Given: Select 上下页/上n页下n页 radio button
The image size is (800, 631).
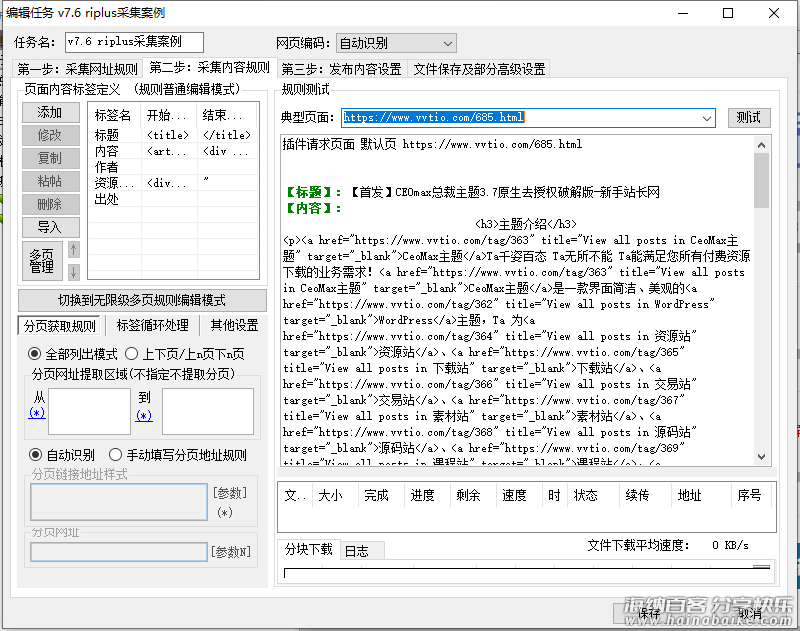Looking at the screenshot, I should (185, 354).
